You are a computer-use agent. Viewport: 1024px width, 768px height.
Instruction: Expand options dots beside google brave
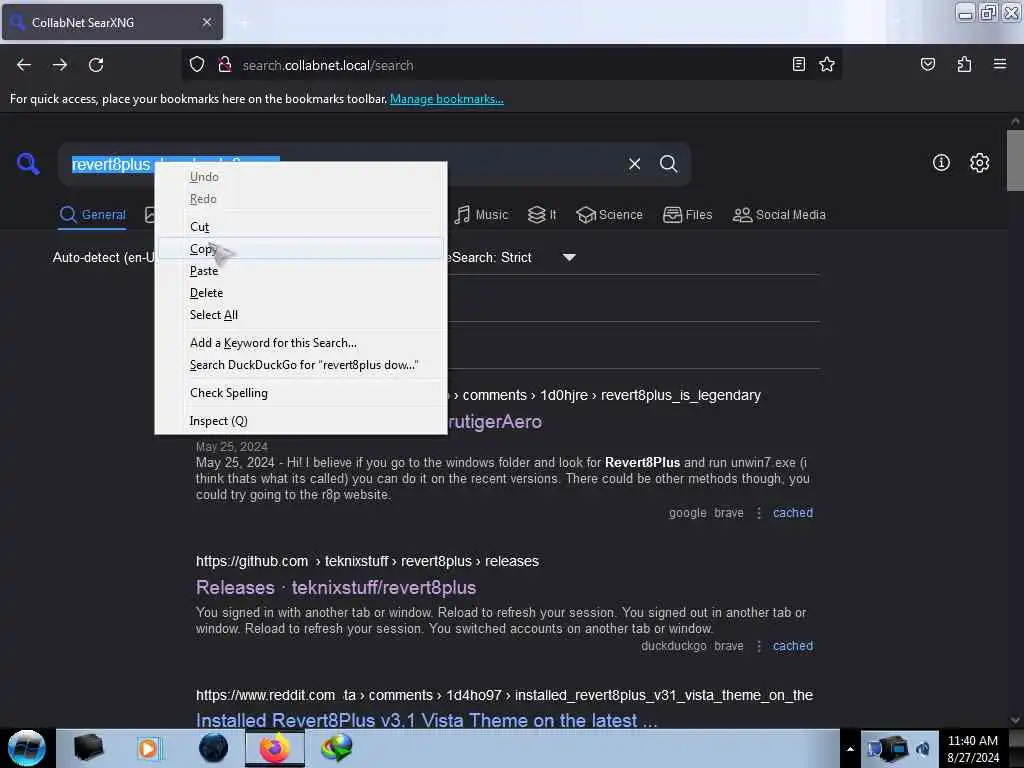point(758,513)
